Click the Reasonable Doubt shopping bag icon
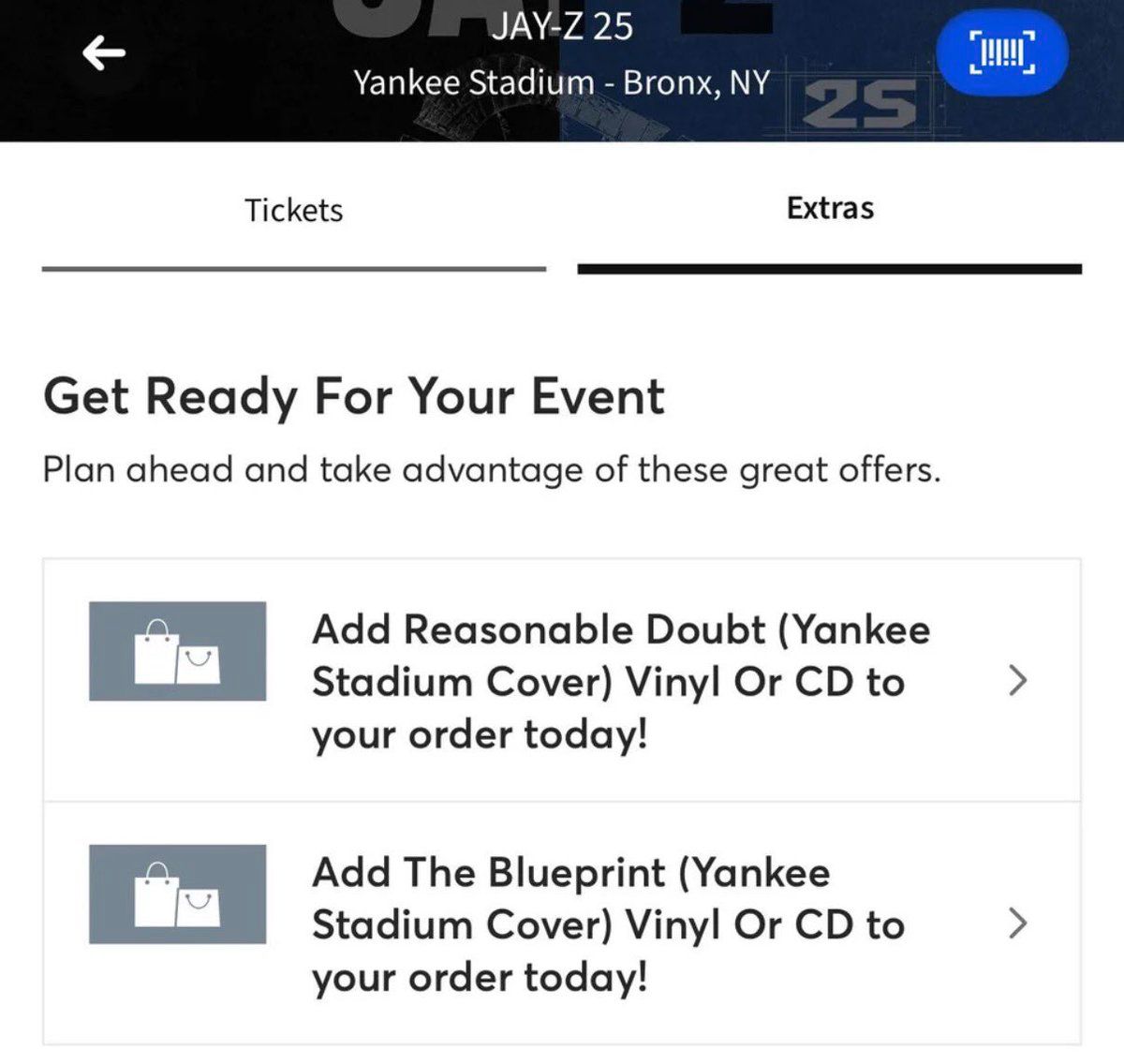 (x=177, y=651)
